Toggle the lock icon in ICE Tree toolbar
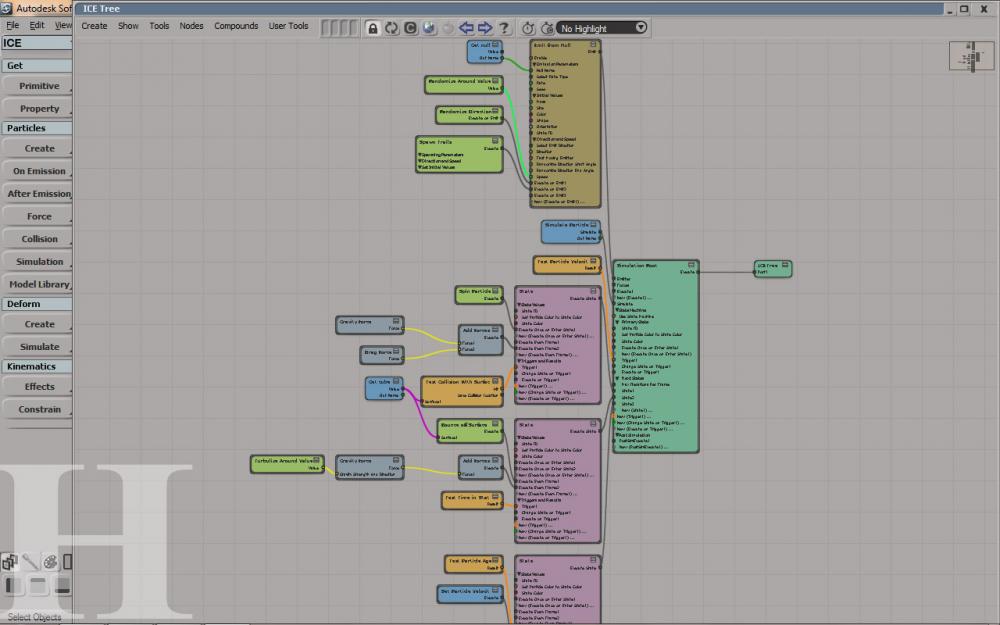 (372, 28)
